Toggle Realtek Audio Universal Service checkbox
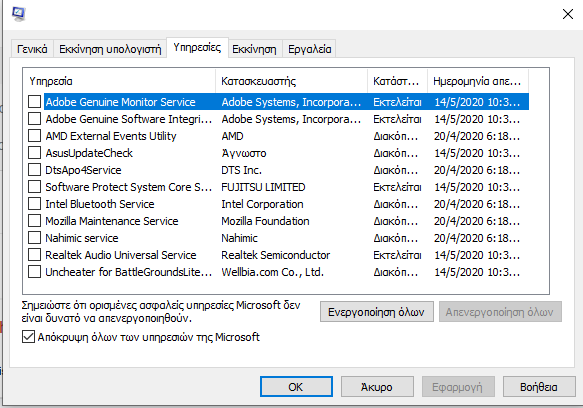 35,255
